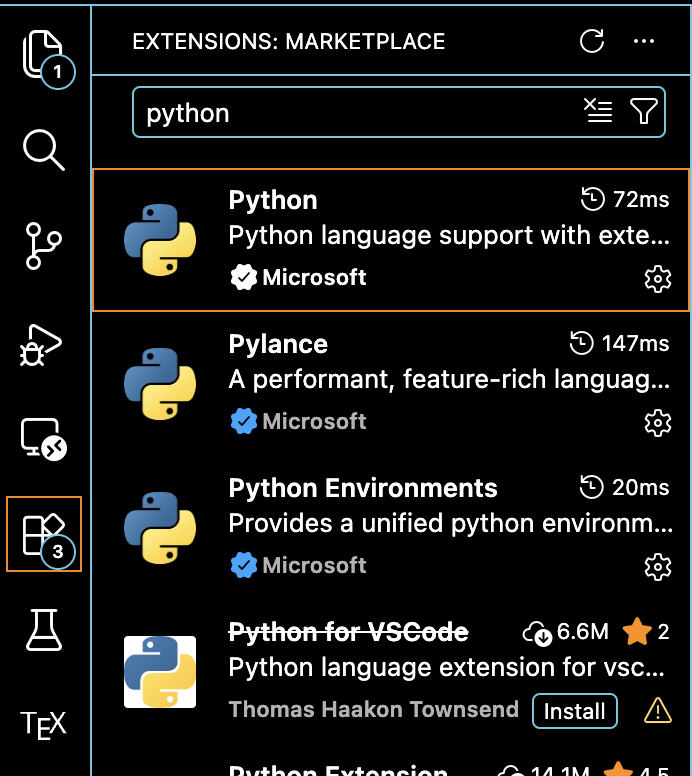
Task: Click 'Python language extension for vsc' description
Action: click(x=446, y=668)
